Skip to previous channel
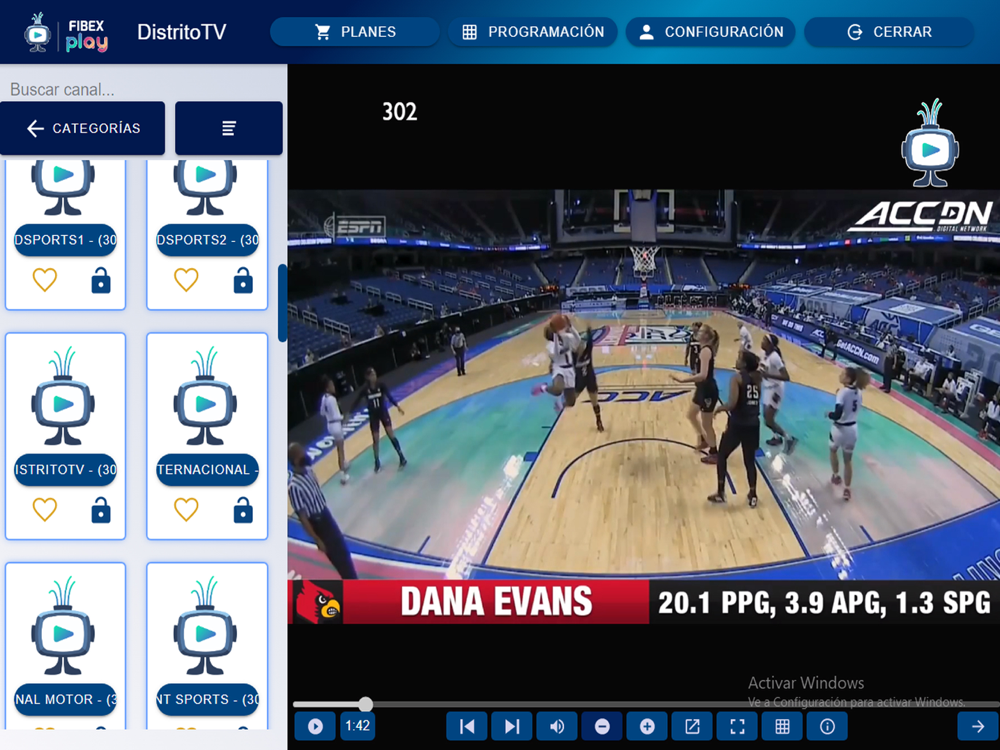Screen dimensions: 1000x750 click(467, 726)
